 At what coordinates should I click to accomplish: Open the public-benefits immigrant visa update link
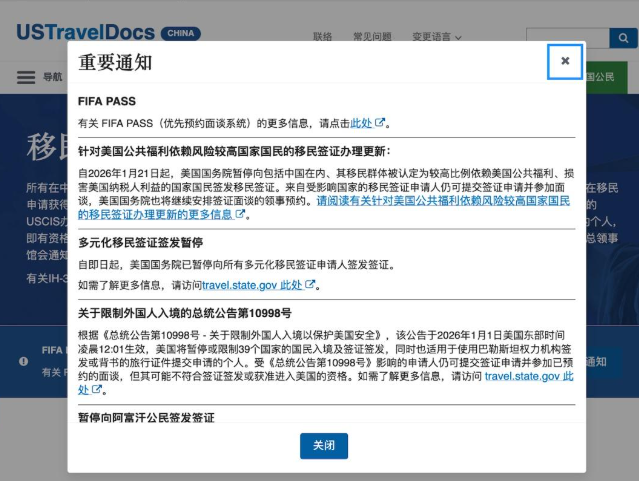pyautogui.click(x=443, y=201)
